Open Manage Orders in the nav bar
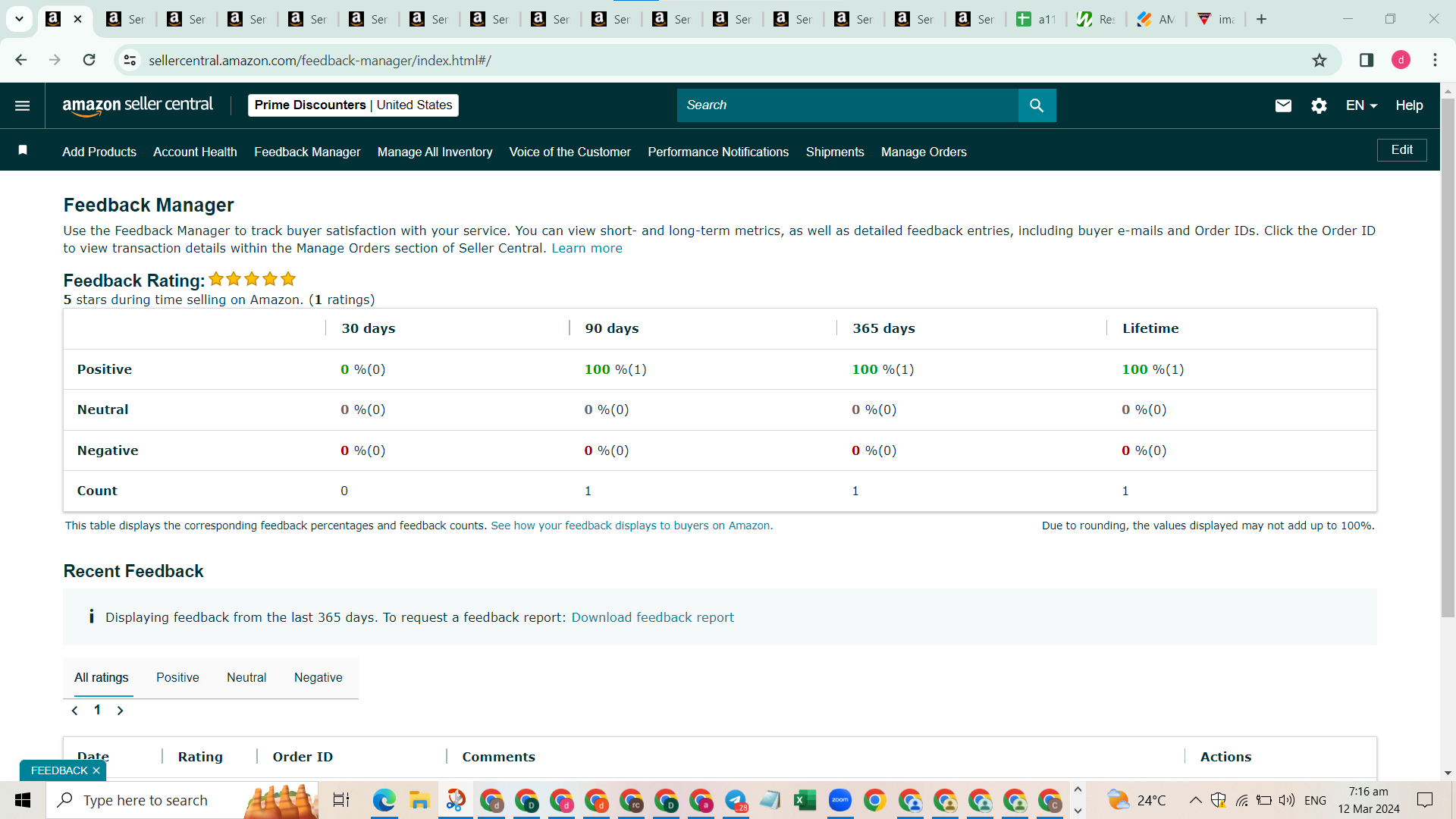The height and width of the screenshot is (819, 1456). (924, 152)
